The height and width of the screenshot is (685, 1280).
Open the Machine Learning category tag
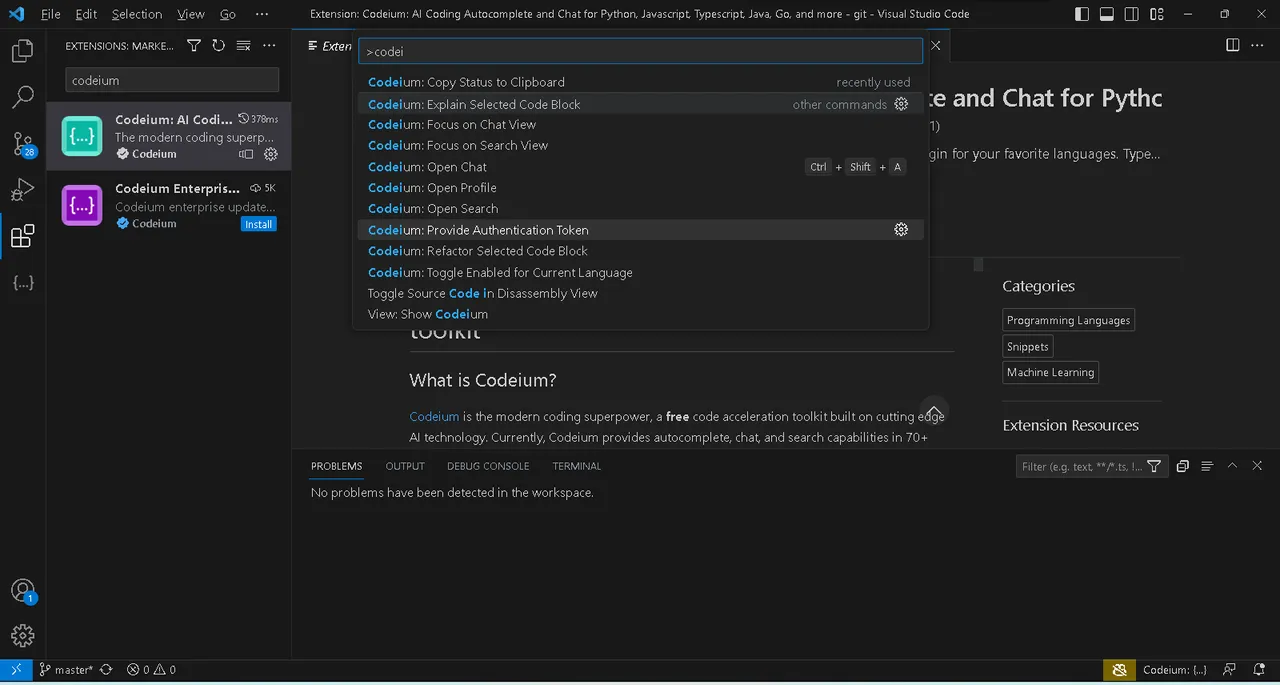[x=1050, y=372]
